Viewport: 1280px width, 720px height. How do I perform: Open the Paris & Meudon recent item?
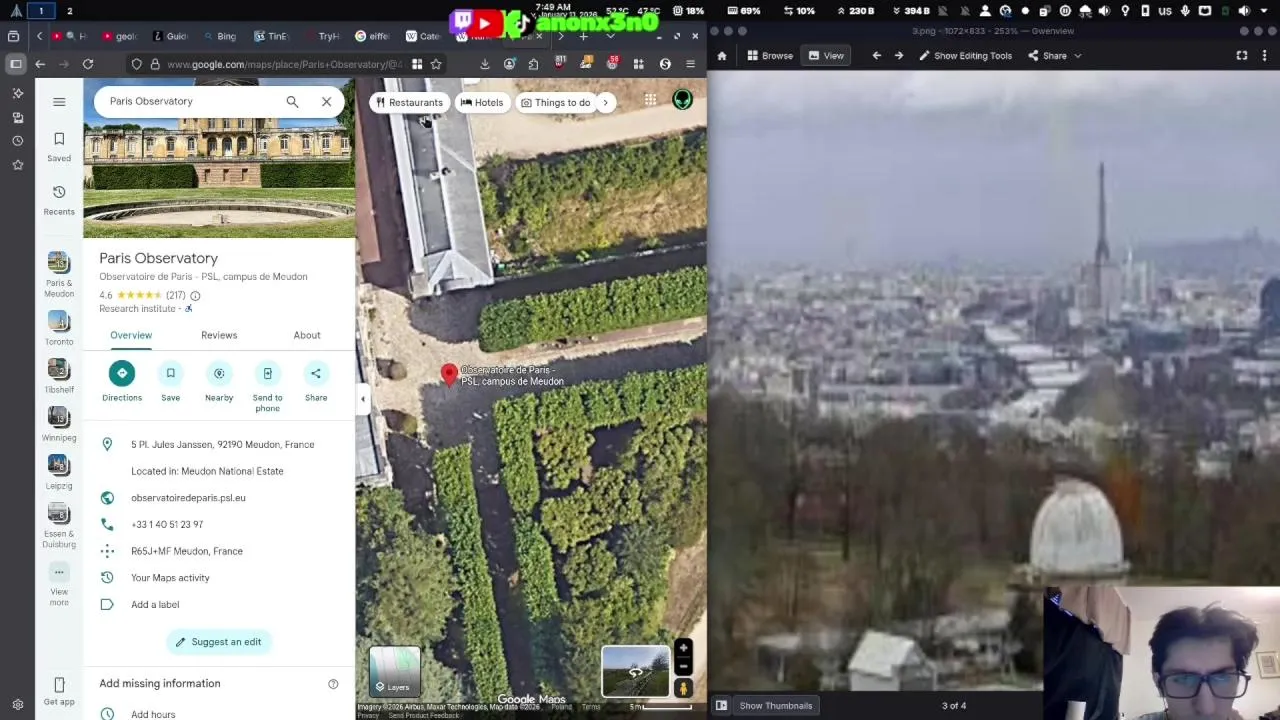(x=59, y=275)
